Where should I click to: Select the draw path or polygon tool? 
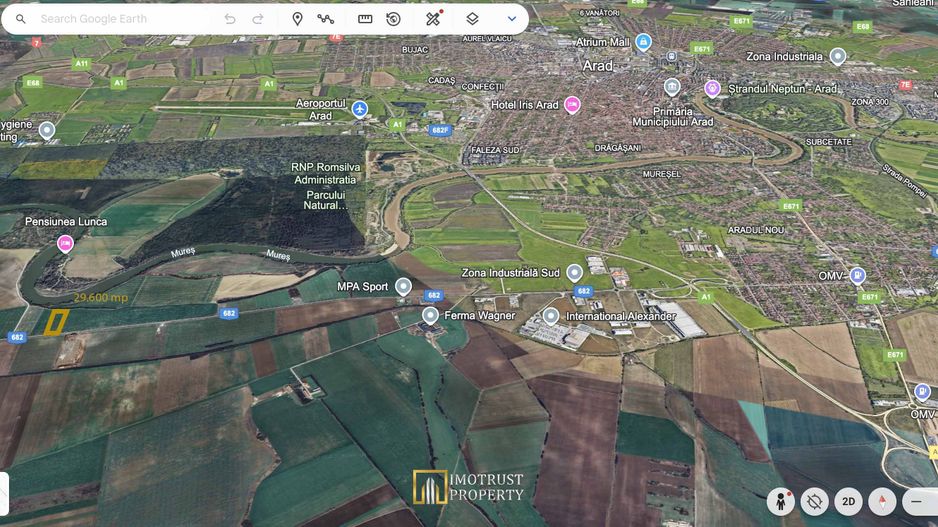(326, 19)
